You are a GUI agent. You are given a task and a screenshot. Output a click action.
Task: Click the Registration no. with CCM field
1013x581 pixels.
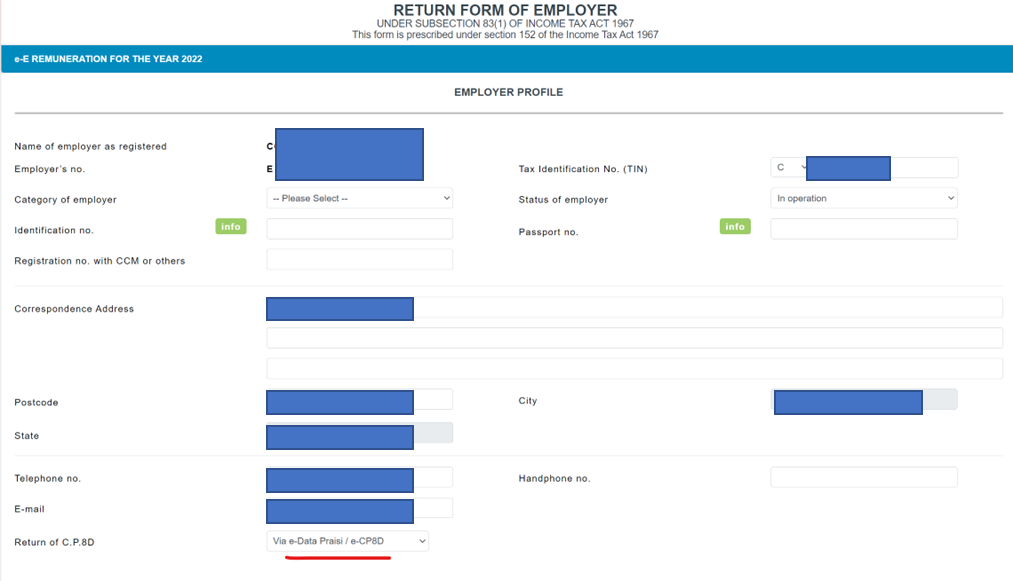tap(360, 259)
